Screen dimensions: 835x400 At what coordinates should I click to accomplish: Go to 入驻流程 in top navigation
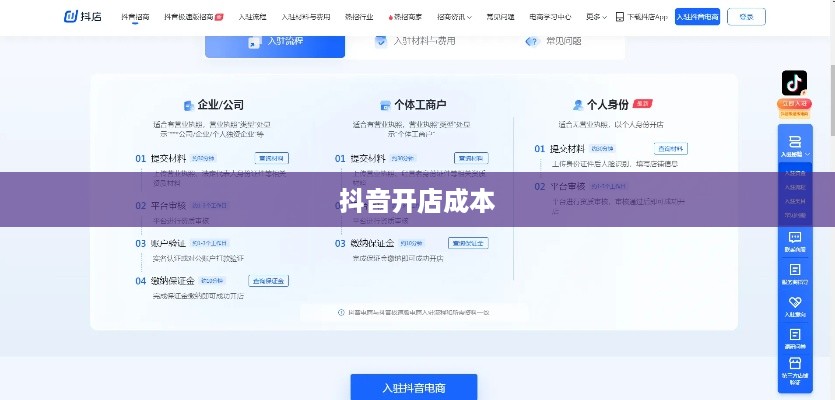[252, 17]
